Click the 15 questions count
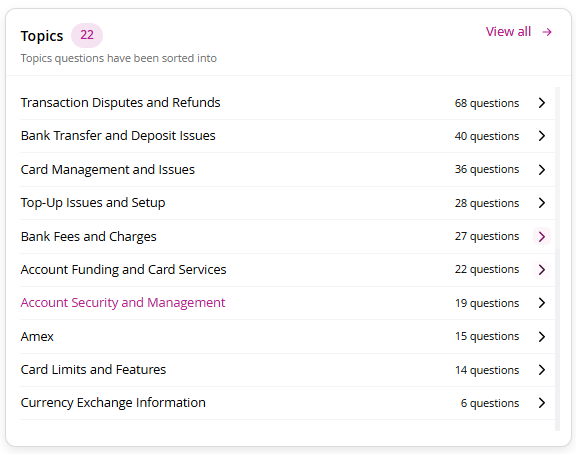Image resolution: width=576 pixels, height=454 pixels. (x=487, y=336)
